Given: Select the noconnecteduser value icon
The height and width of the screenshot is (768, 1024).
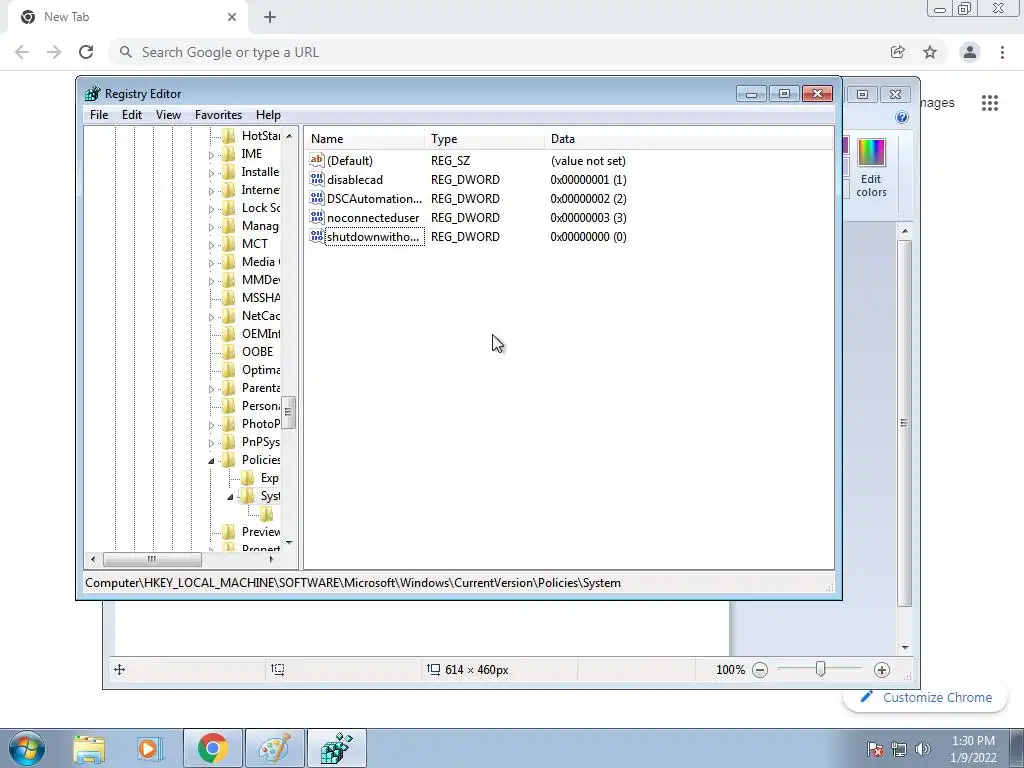Looking at the screenshot, I should [317, 217].
